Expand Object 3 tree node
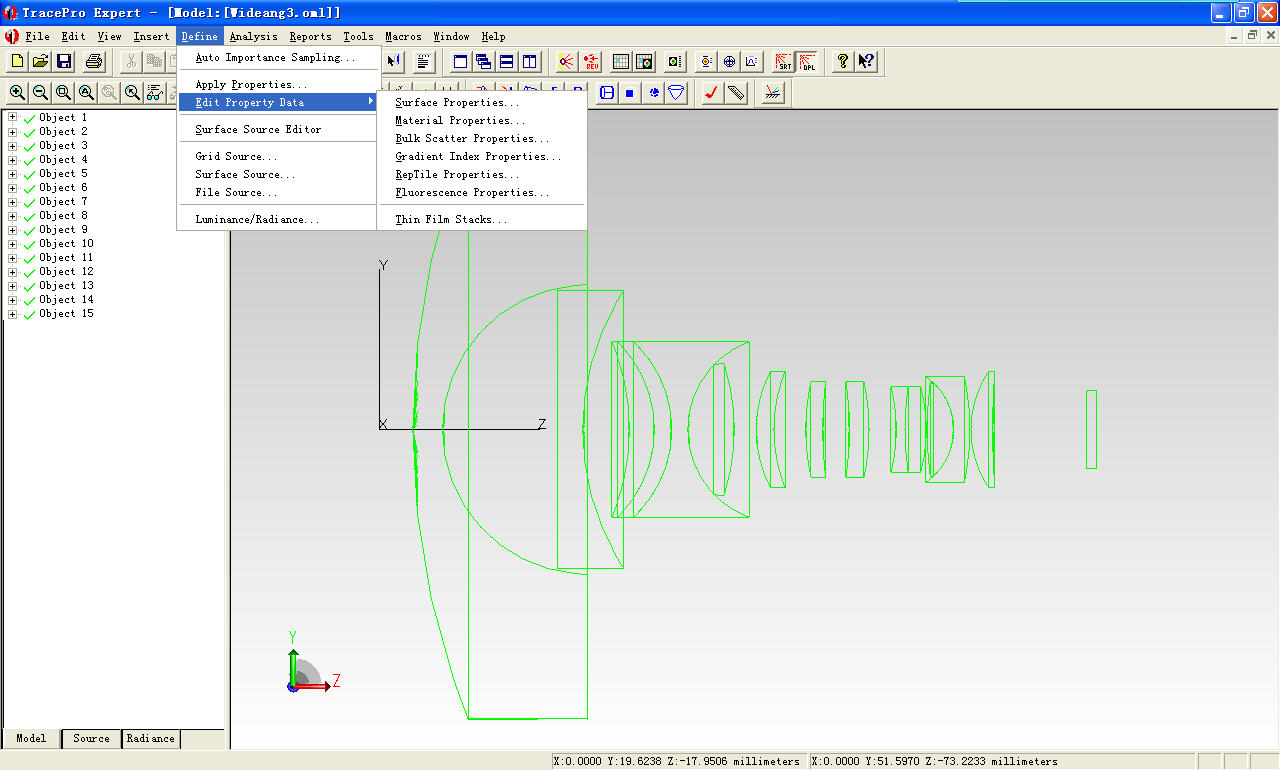This screenshot has width=1280, height=770. tap(13, 146)
